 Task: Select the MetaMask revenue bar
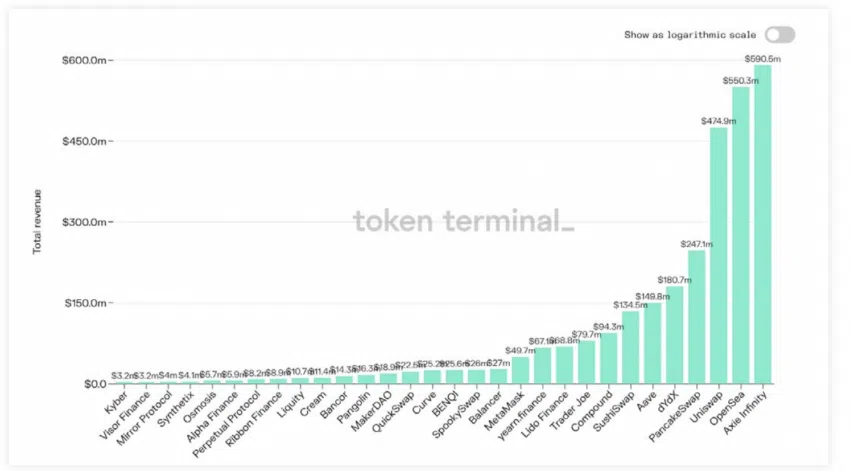[520, 370]
